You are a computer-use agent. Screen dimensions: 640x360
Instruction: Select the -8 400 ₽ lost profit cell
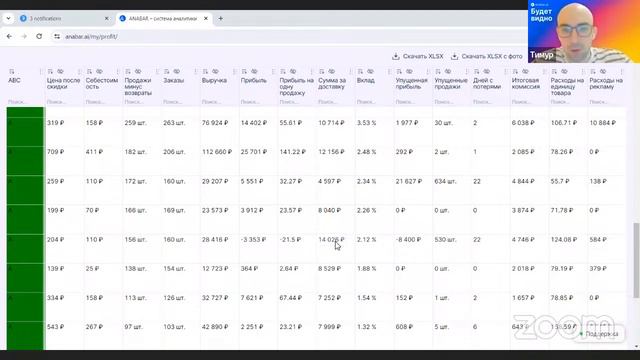(x=408, y=240)
